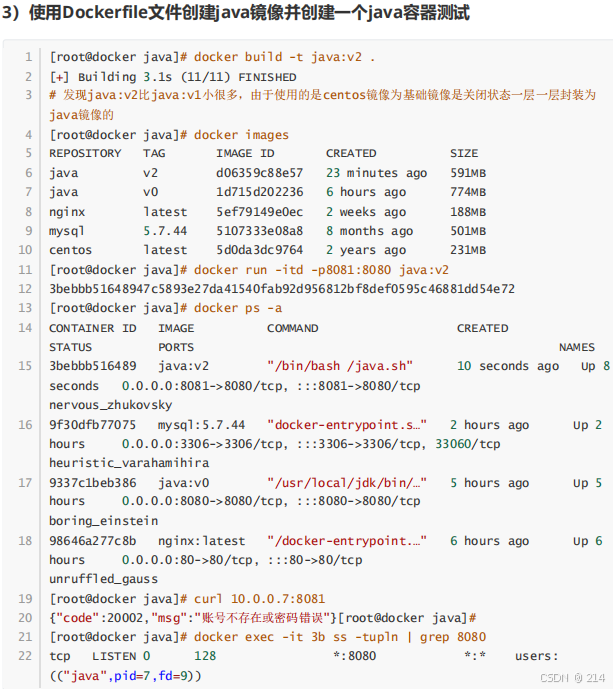Click the JSON response with code 20002

[x=193, y=618]
